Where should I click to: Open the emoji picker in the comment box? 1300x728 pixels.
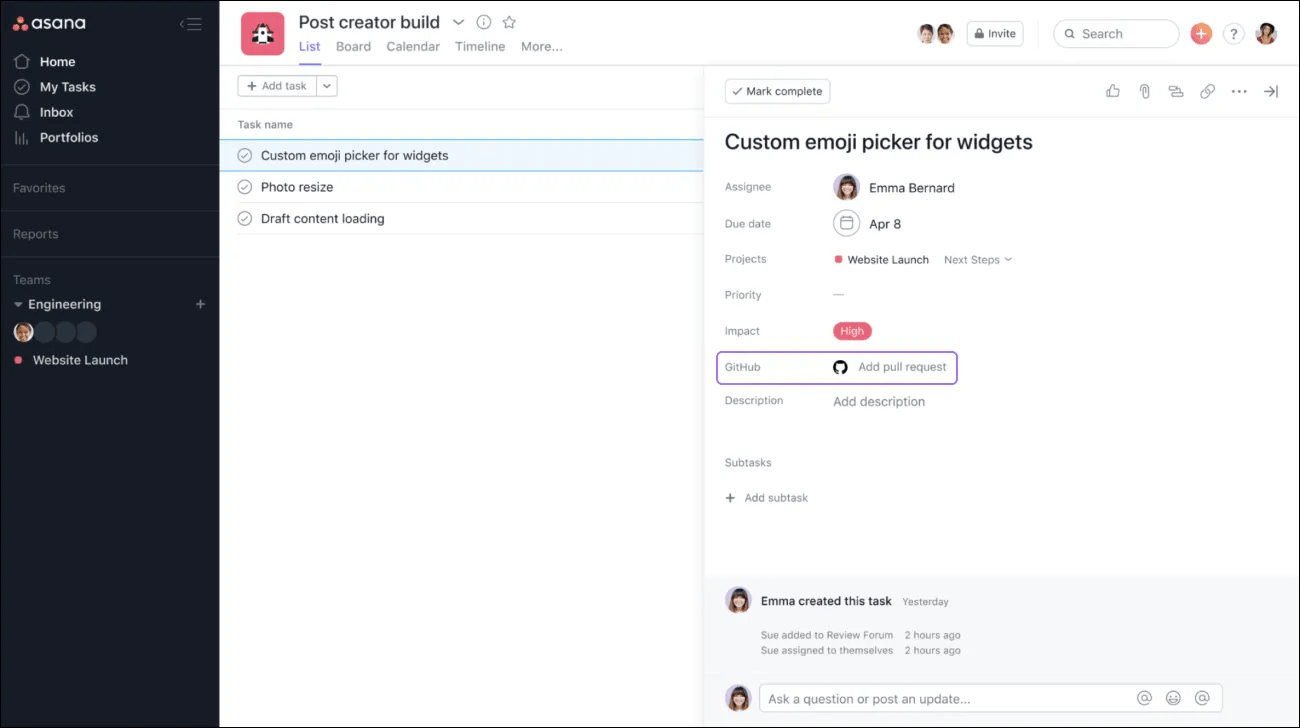tap(1173, 697)
